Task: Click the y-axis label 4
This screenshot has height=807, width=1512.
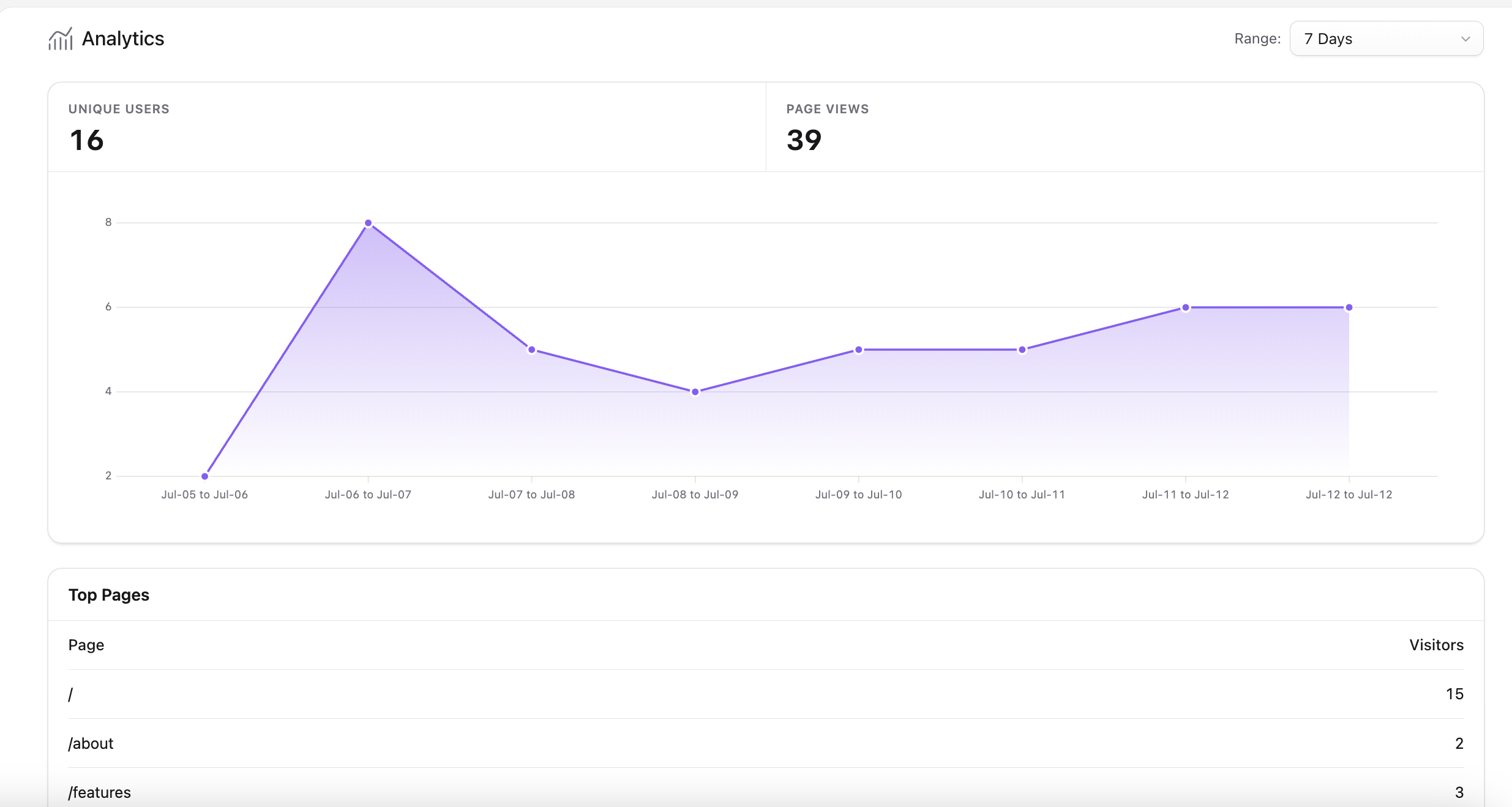Action: 108,391
